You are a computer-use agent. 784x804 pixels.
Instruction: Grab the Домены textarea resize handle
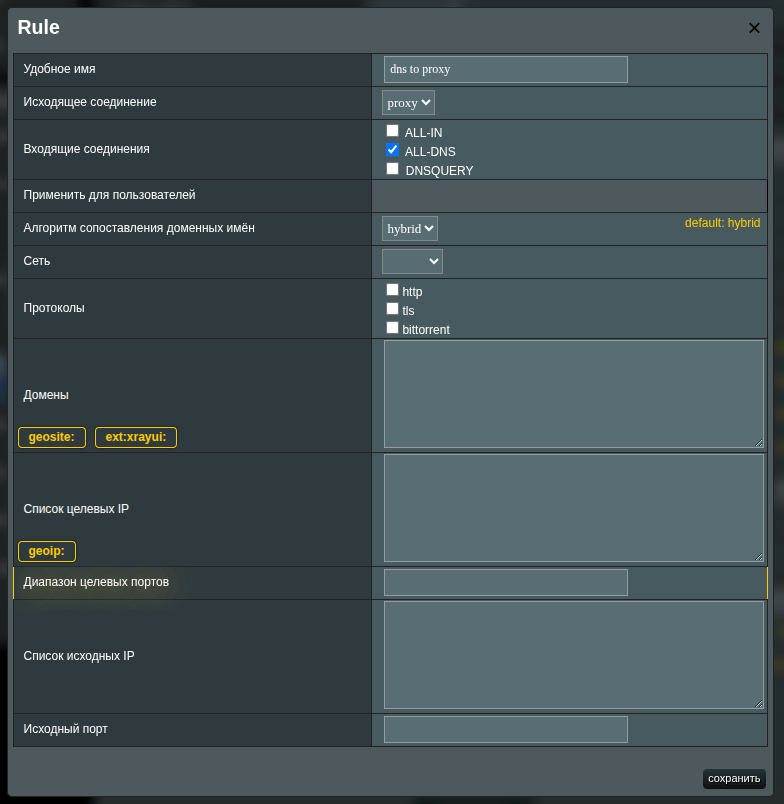[759, 443]
